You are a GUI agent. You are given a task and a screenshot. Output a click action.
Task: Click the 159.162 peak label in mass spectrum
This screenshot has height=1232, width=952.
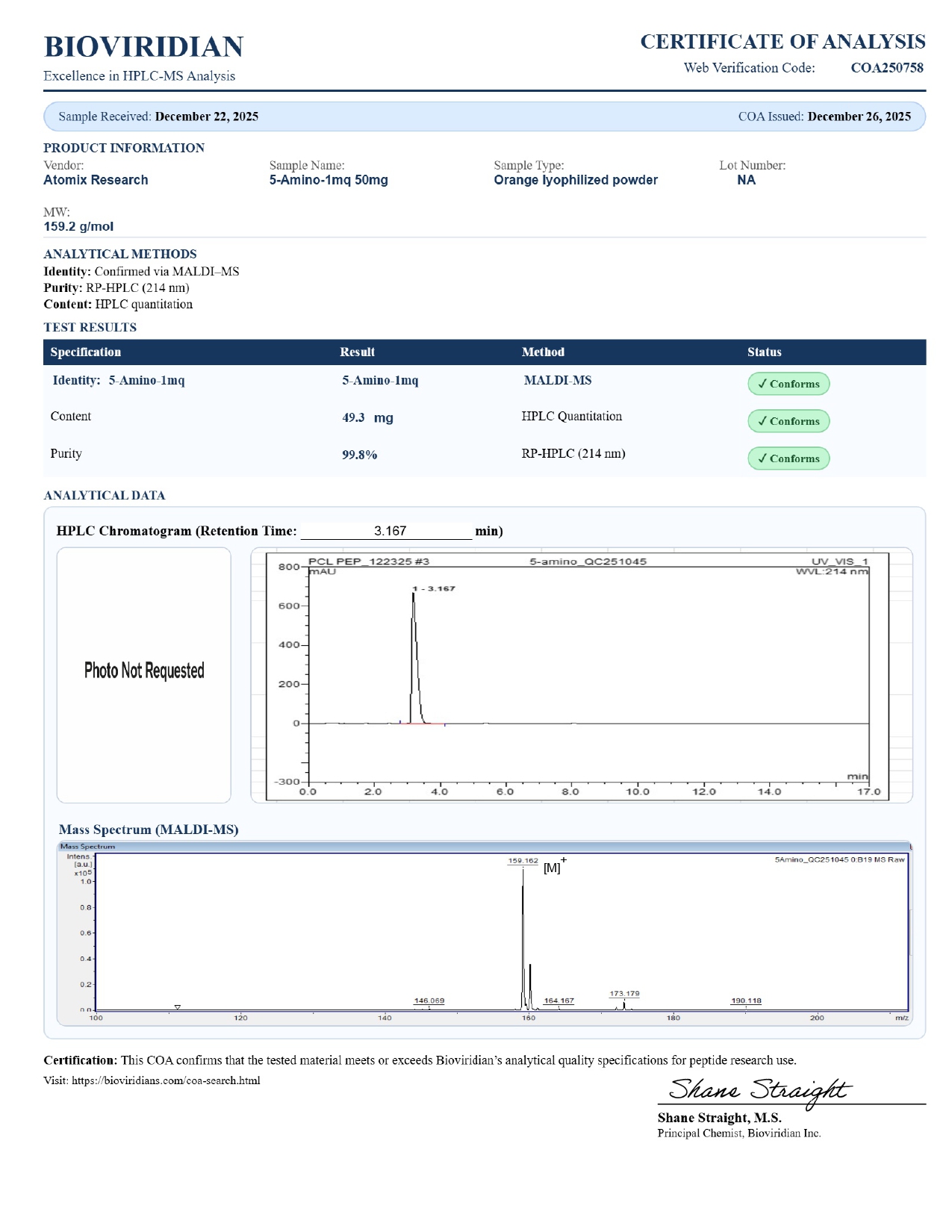(x=523, y=861)
